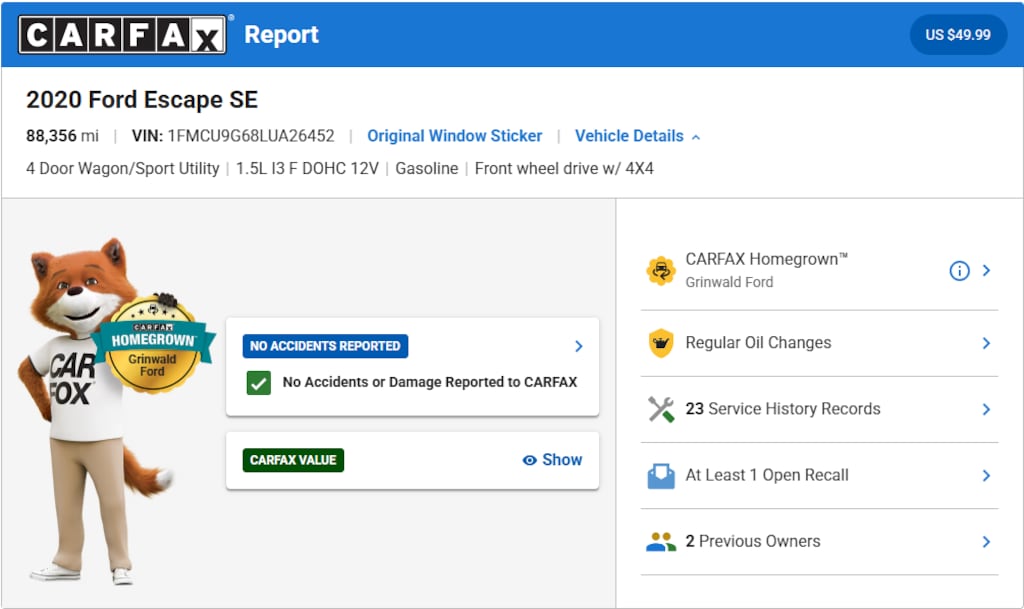This screenshot has width=1024, height=609.
Task: Expand the At Least 1 Open Recall chevron
Action: 986,476
